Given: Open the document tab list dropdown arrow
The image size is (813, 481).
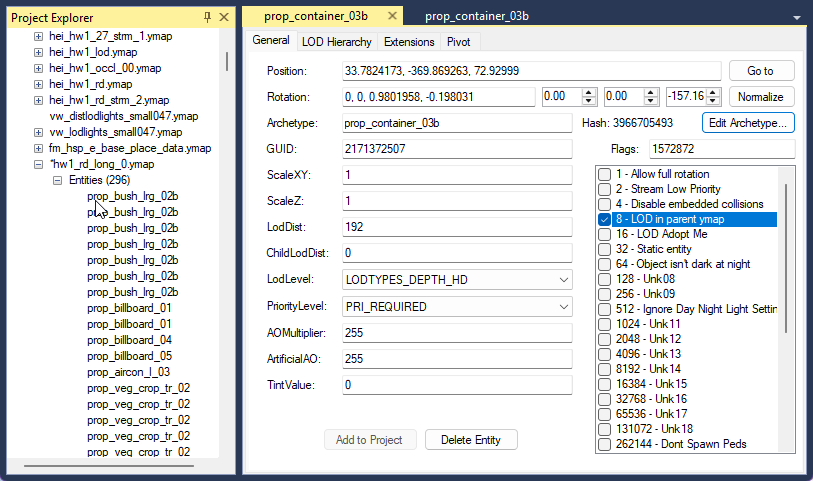Looking at the screenshot, I should click(x=796, y=18).
